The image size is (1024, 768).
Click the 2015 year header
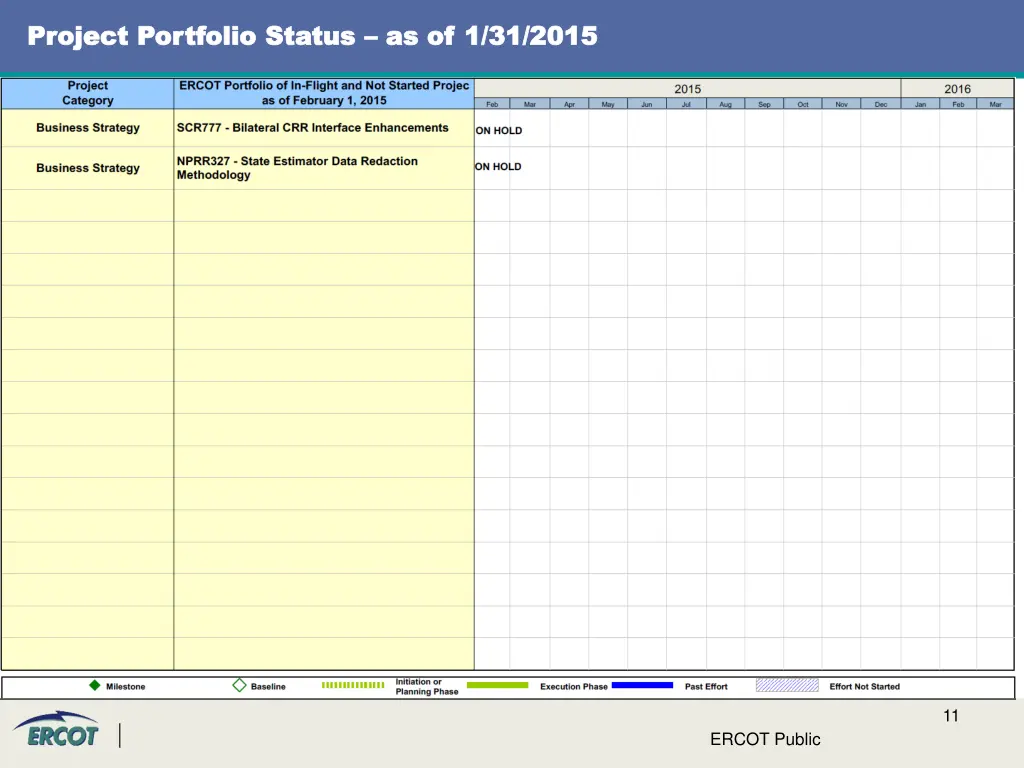pyautogui.click(x=688, y=89)
